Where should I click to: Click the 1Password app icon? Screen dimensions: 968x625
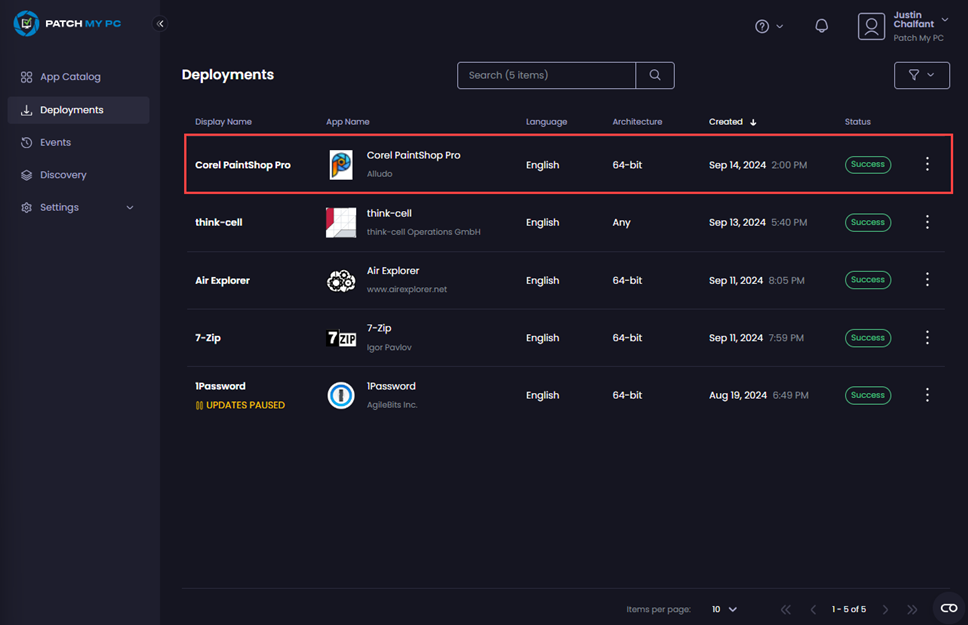tap(341, 396)
